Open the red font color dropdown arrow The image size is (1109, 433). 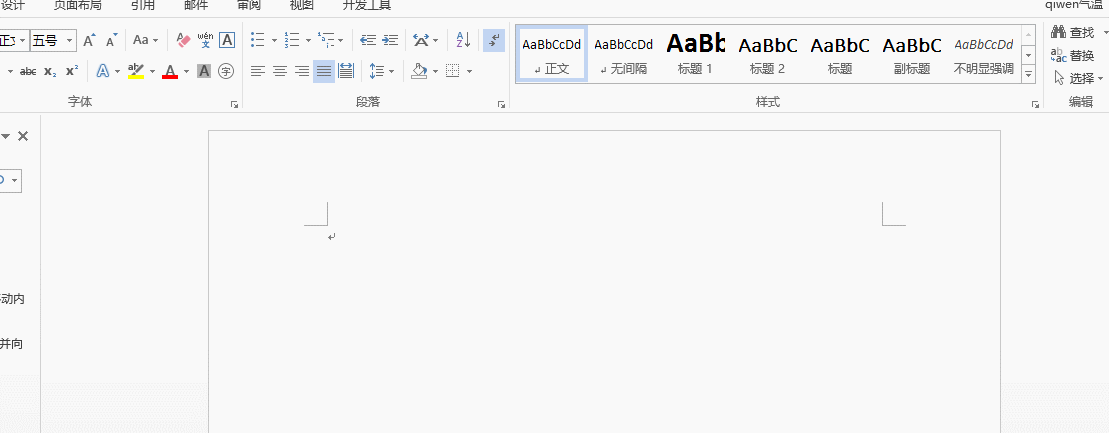tap(187, 71)
